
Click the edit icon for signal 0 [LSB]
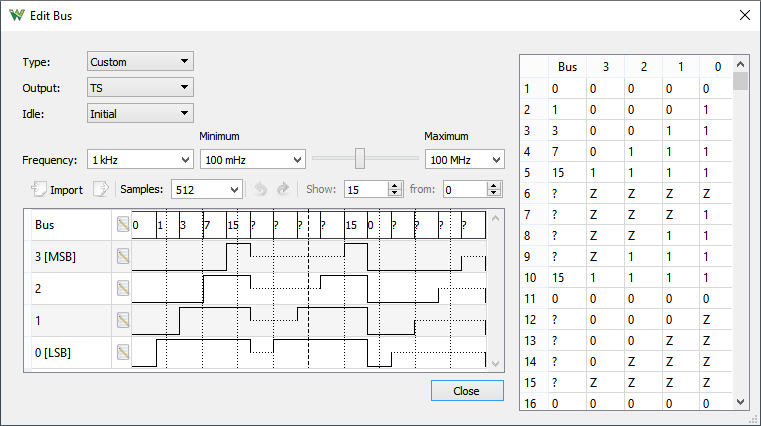(x=123, y=352)
